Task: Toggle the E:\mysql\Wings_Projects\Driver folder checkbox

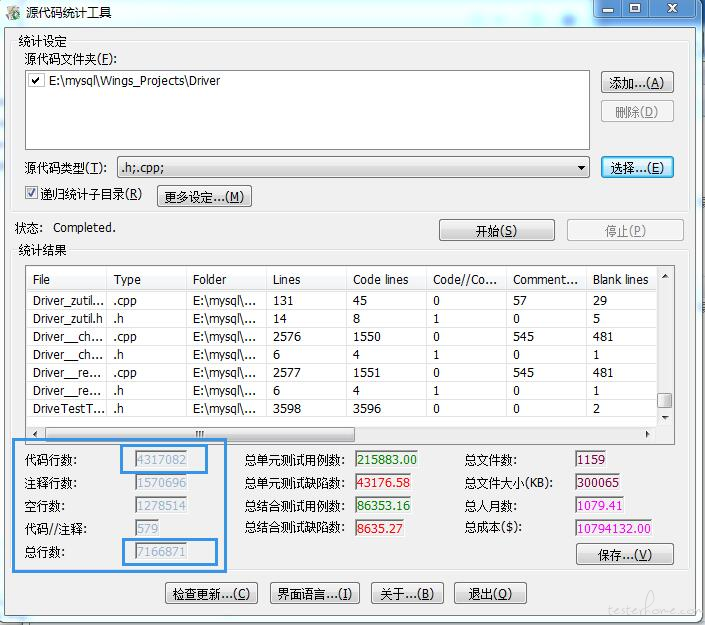Action: 36,81
